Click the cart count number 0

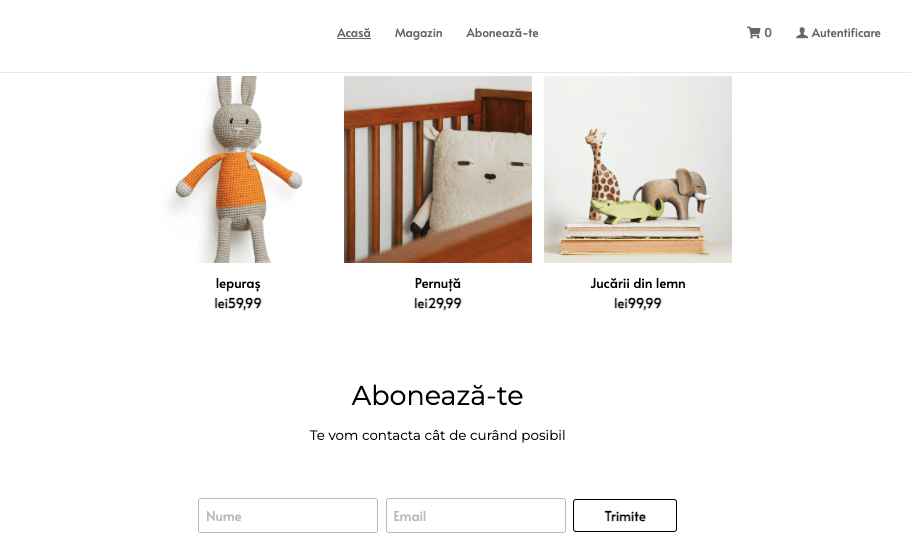[768, 33]
